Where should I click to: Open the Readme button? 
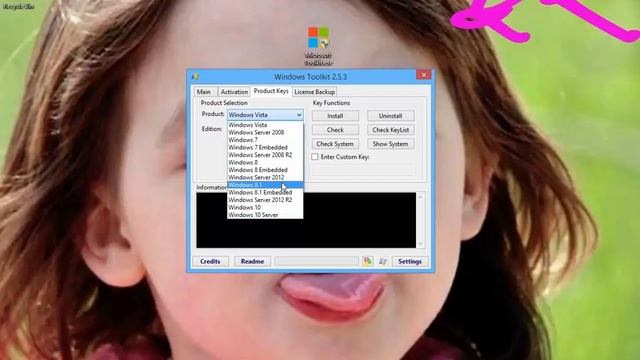(x=252, y=261)
